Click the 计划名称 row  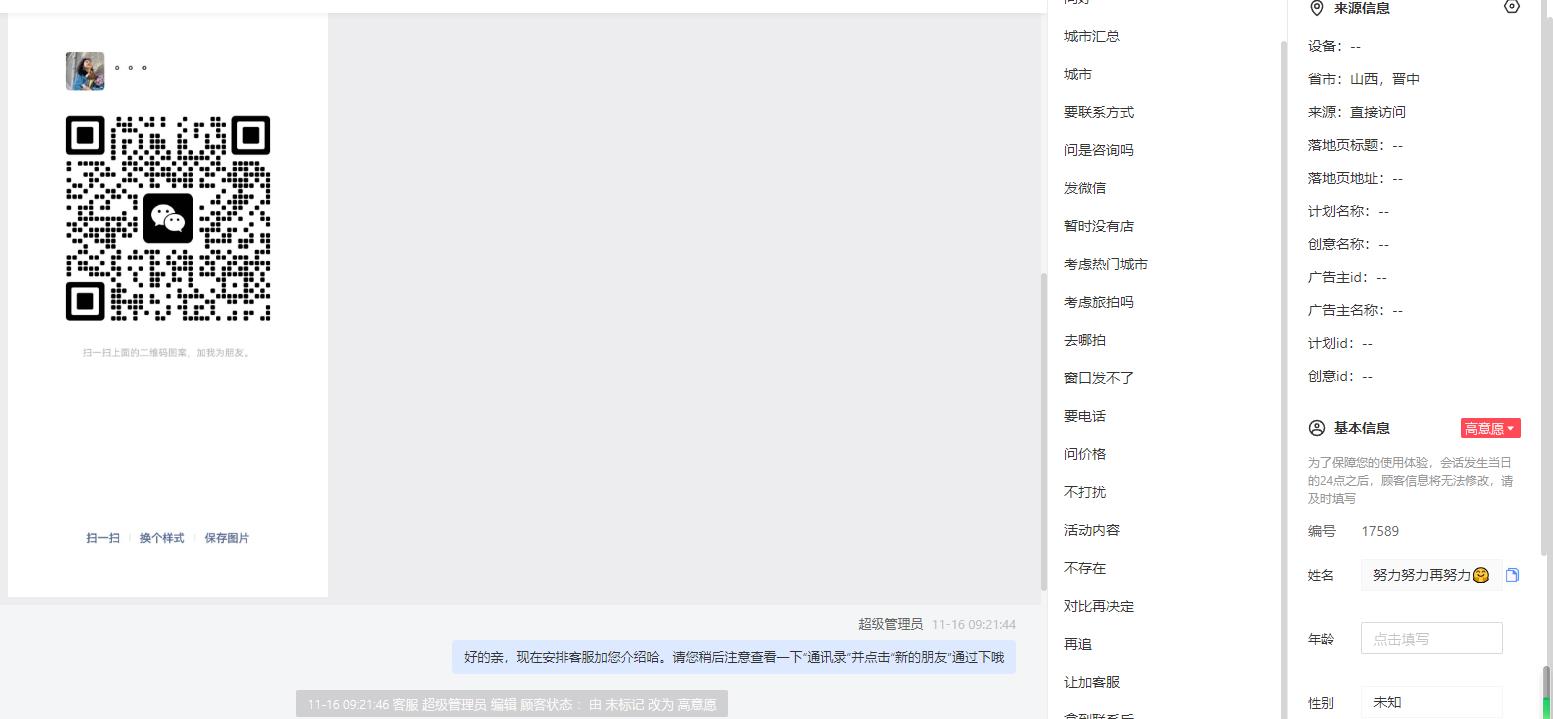pyautogui.click(x=1348, y=211)
